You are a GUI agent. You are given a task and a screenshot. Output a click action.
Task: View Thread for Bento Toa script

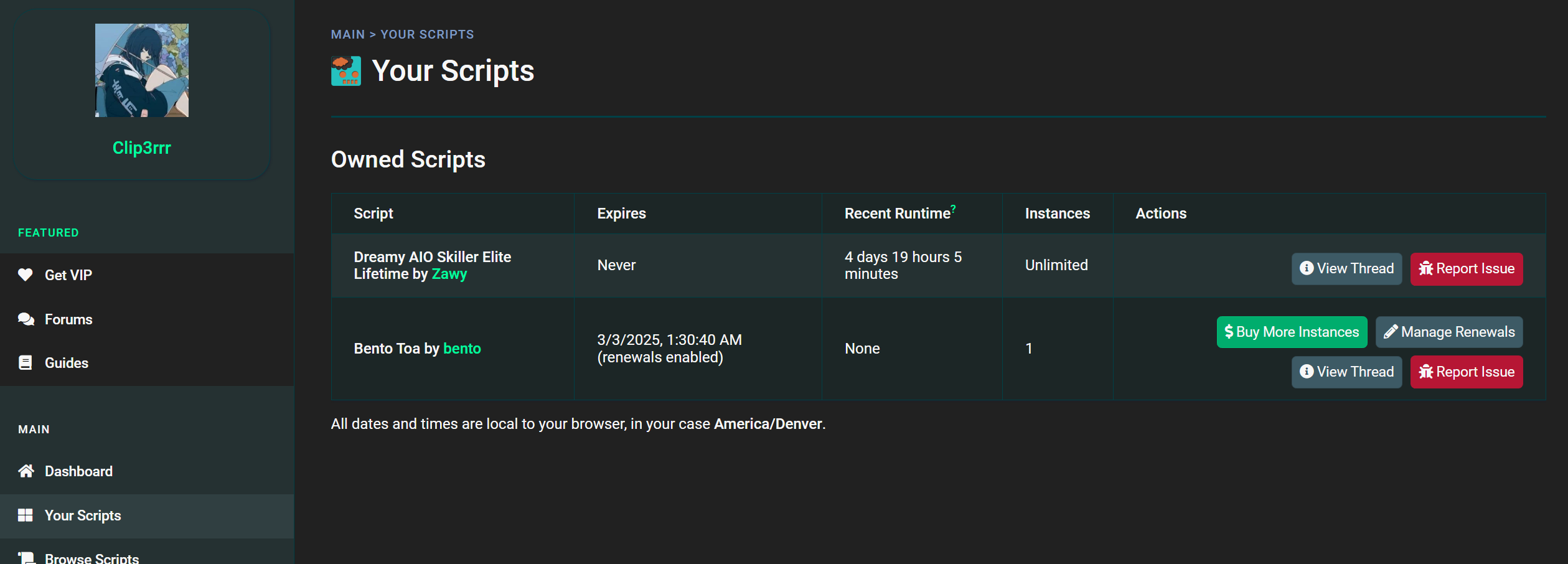coord(1346,372)
